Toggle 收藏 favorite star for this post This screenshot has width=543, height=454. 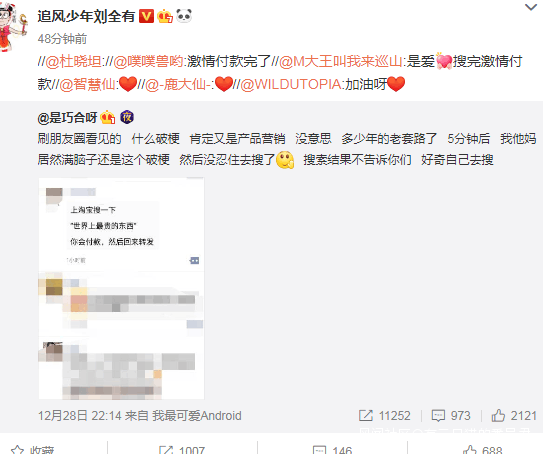[33, 449]
